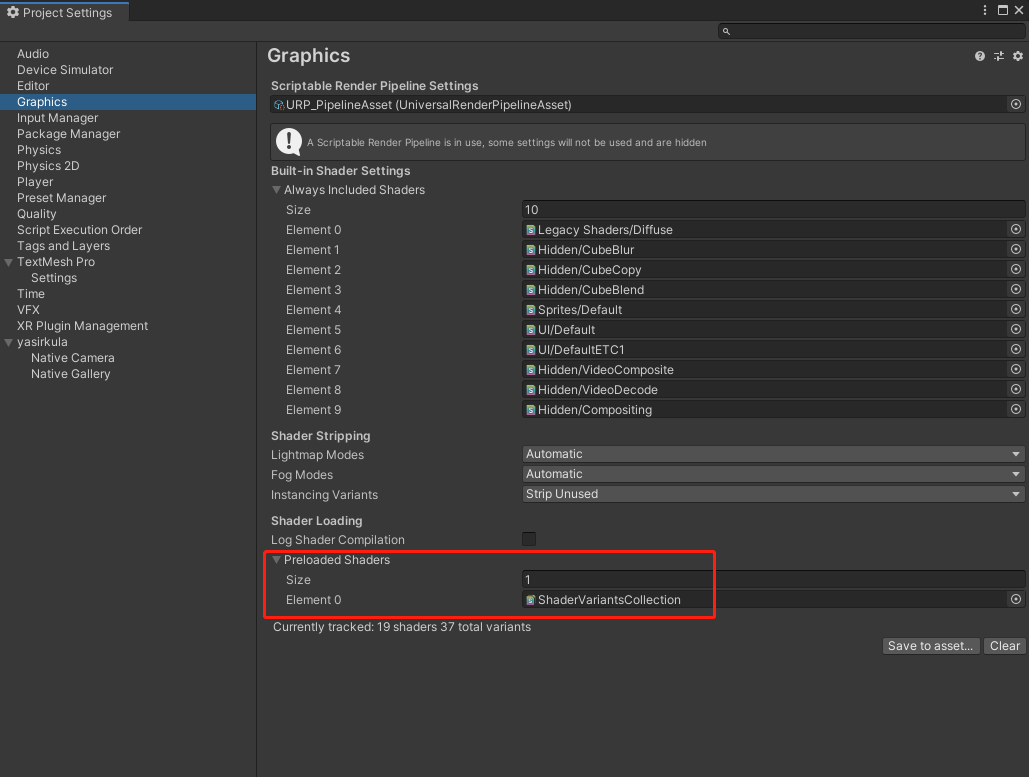Open object picker for UI/DefaultETC1
This screenshot has width=1029, height=777.
coord(1015,349)
